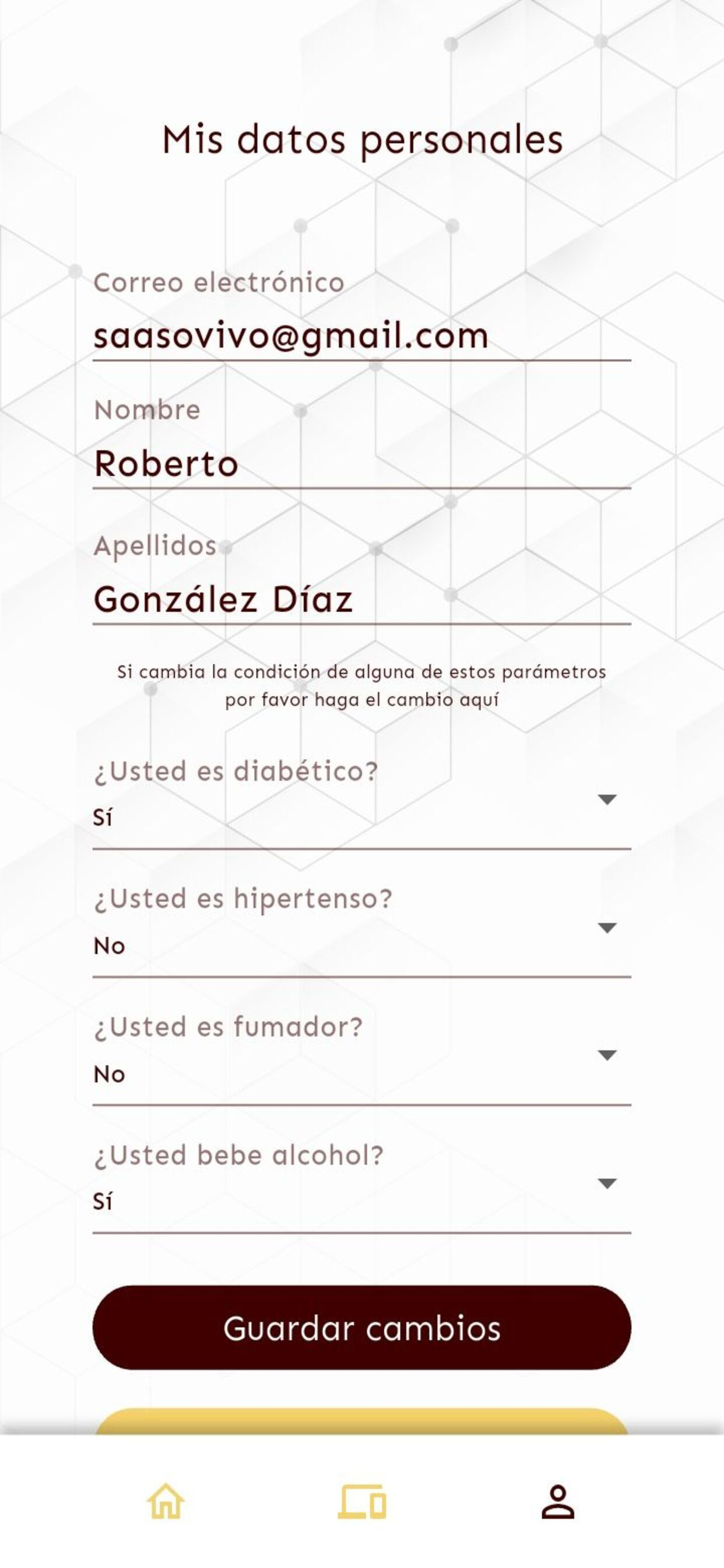Edit the email field saasovivo@gmail.com
The height and width of the screenshot is (1568, 724).
coord(361,336)
